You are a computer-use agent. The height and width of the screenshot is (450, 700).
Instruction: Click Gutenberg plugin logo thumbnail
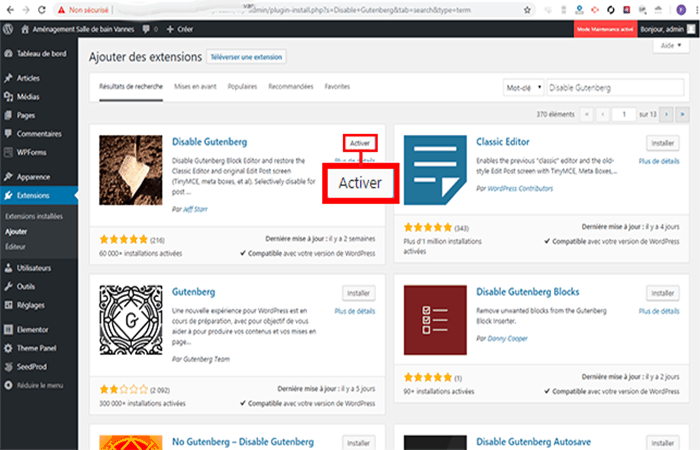(131, 320)
